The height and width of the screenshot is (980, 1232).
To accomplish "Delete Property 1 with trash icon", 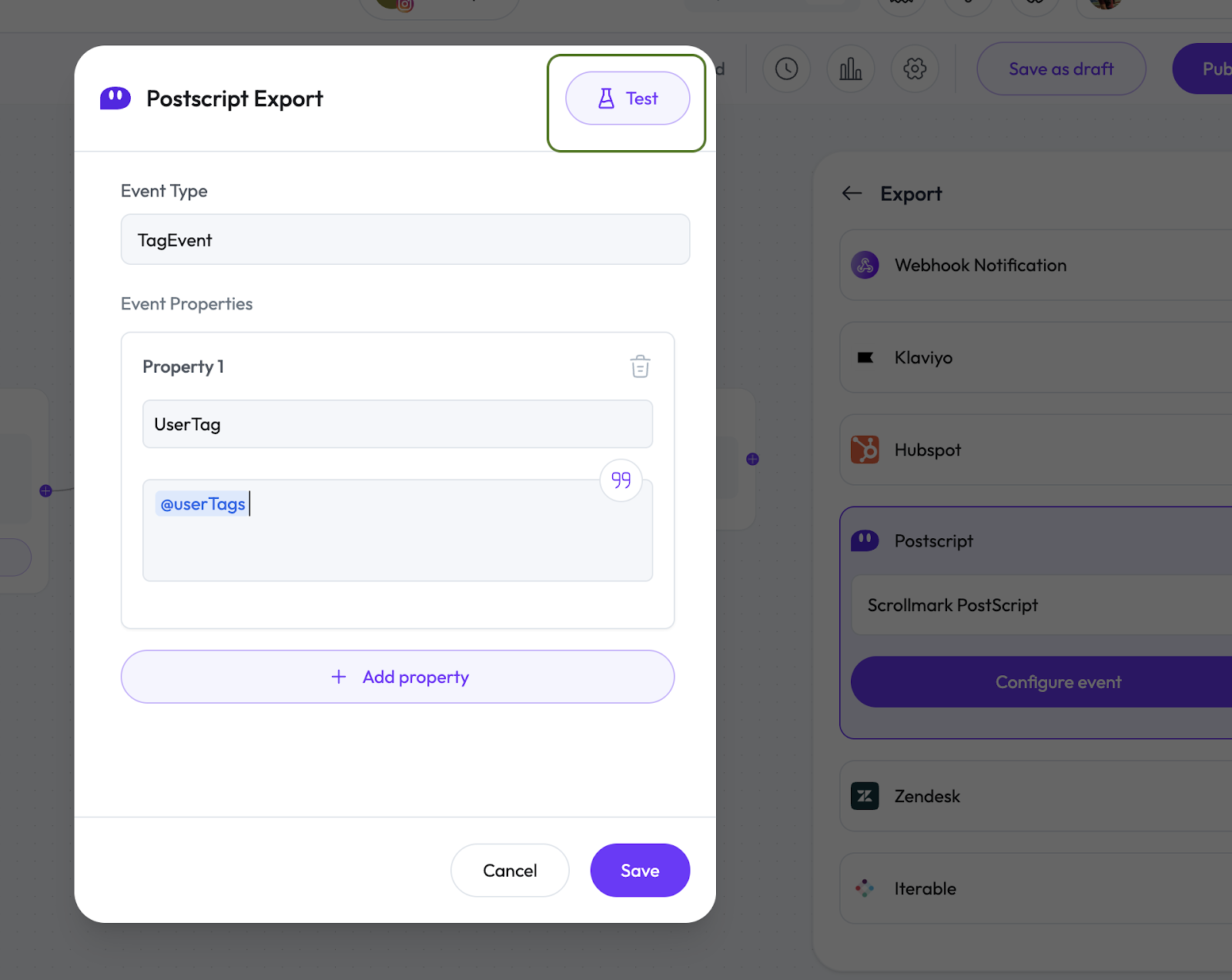I will (x=640, y=366).
